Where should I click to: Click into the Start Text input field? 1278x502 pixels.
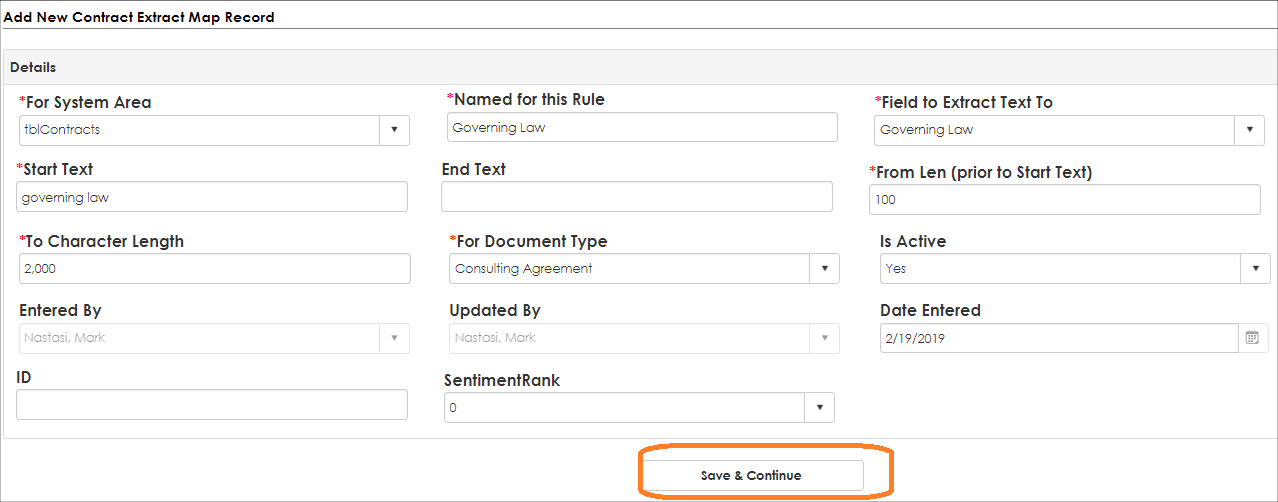pos(212,197)
